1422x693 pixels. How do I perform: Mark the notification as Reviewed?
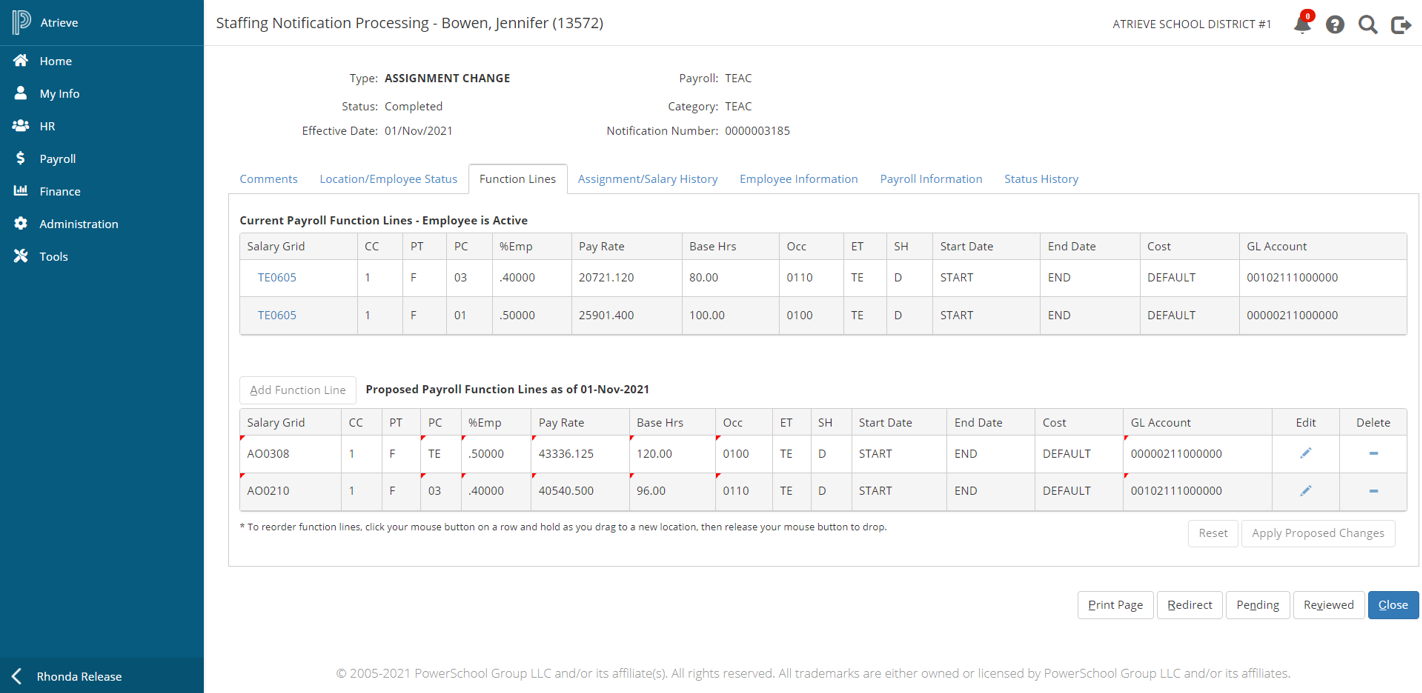1328,605
